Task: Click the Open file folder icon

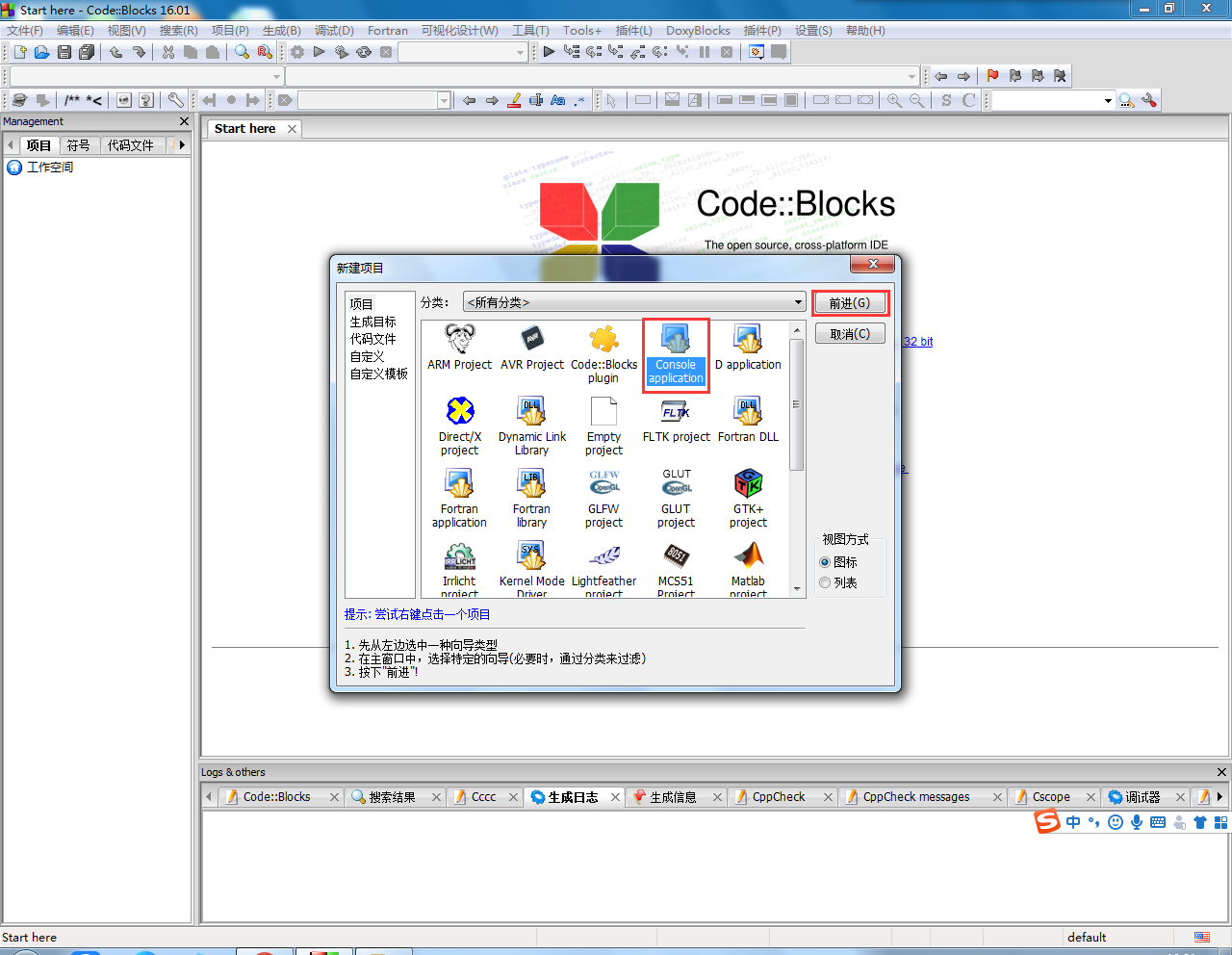Action: point(41,52)
